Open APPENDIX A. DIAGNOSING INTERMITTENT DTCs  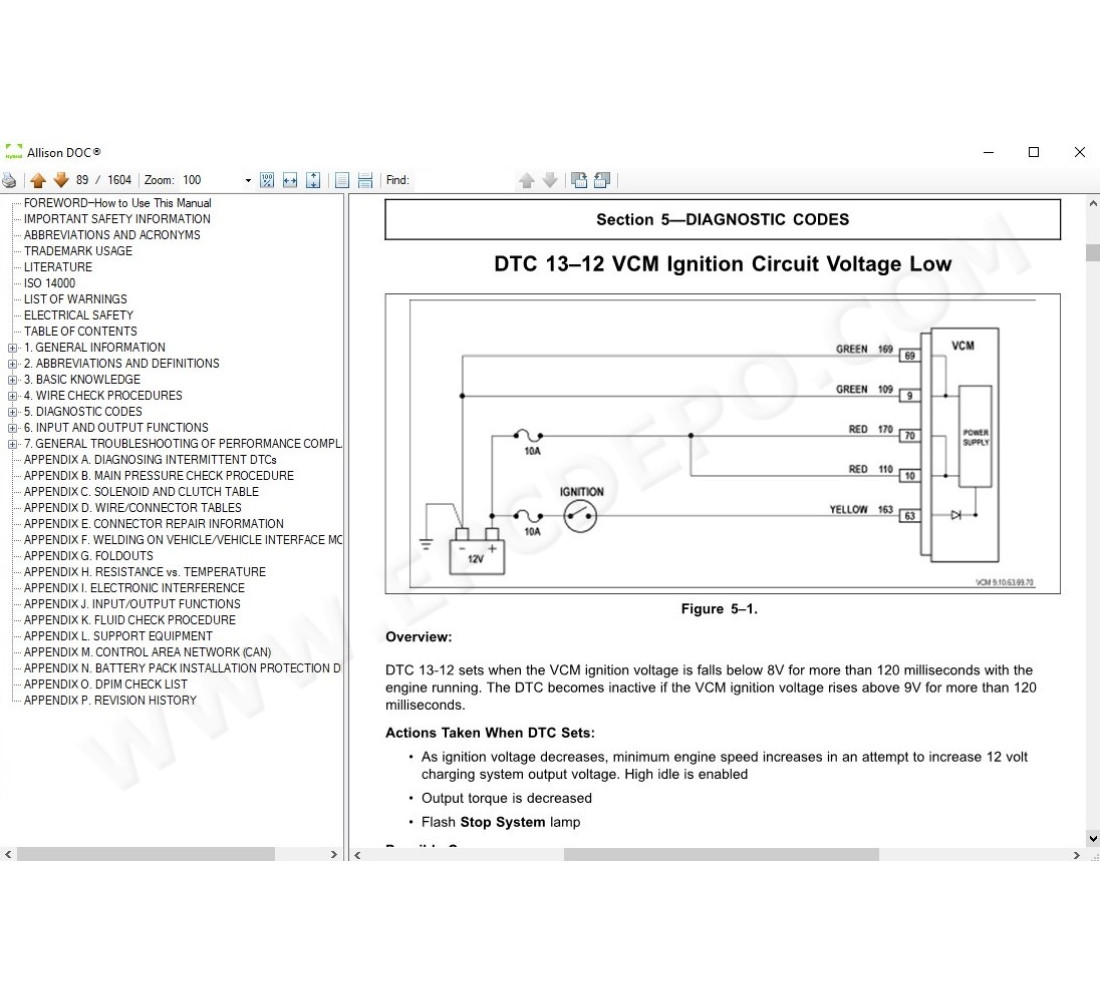(x=150, y=460)
